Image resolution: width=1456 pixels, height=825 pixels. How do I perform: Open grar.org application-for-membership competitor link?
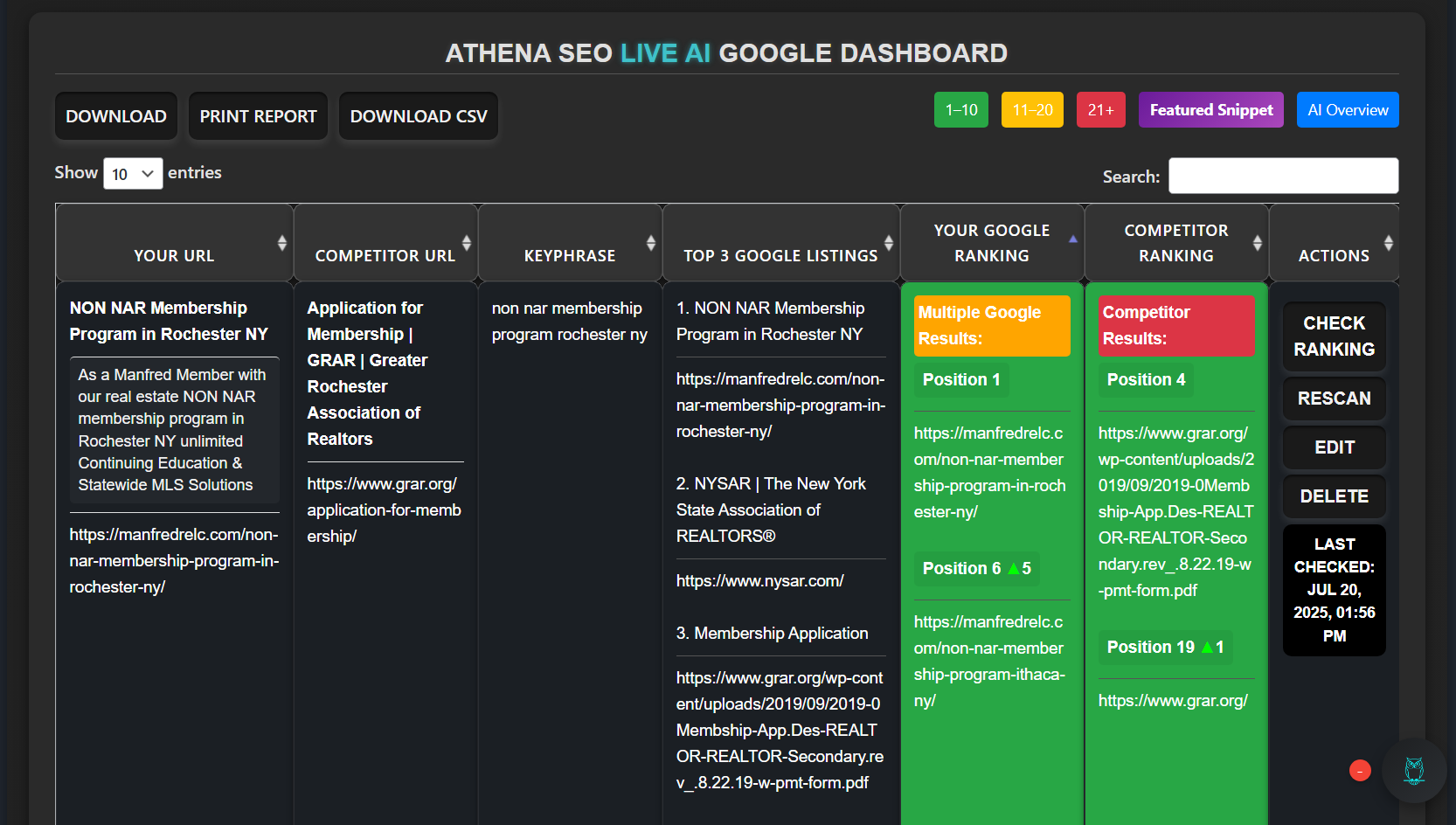click(385, 510)
